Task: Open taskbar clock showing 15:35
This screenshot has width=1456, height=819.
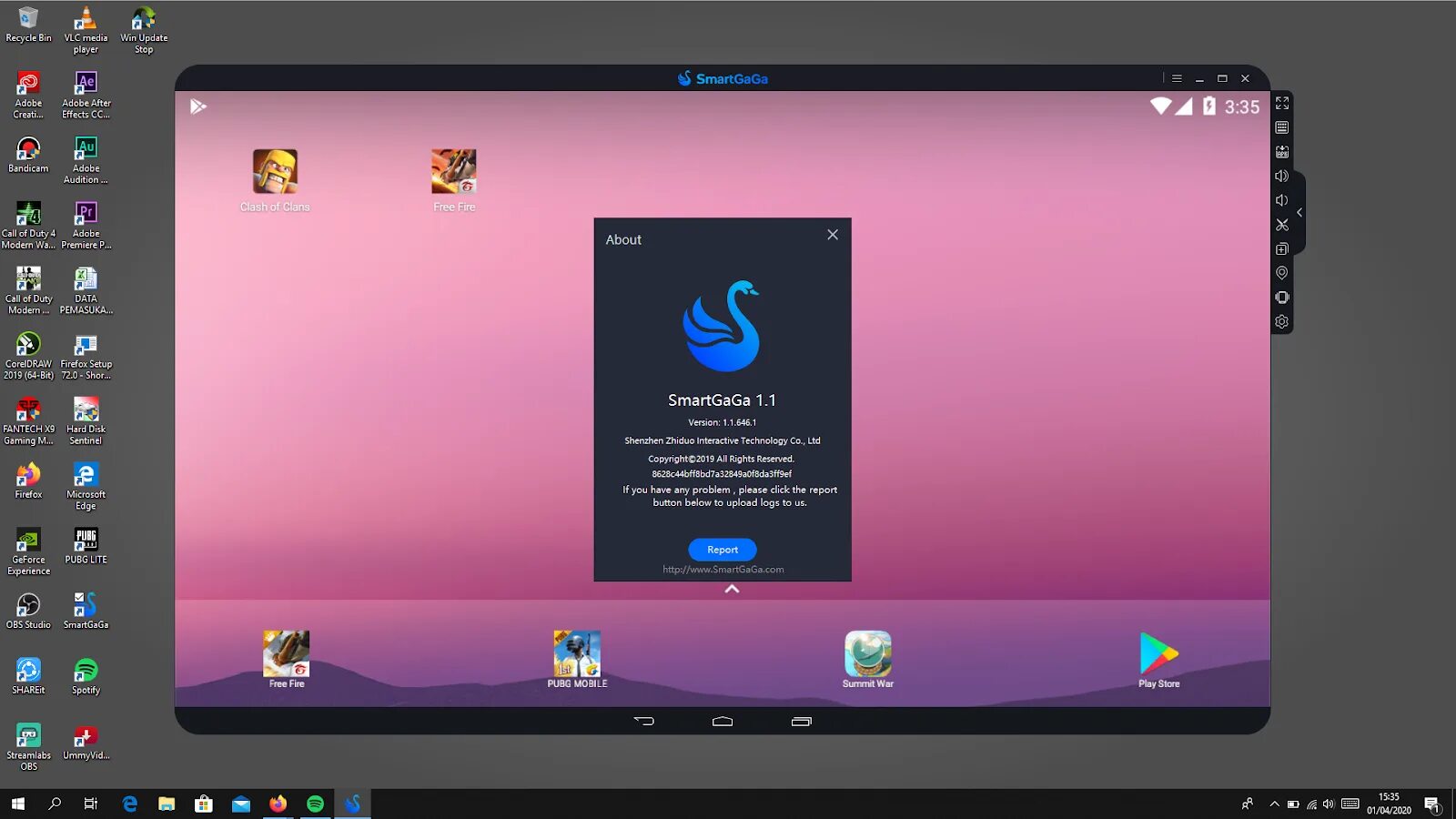Action: point(1389,804)
